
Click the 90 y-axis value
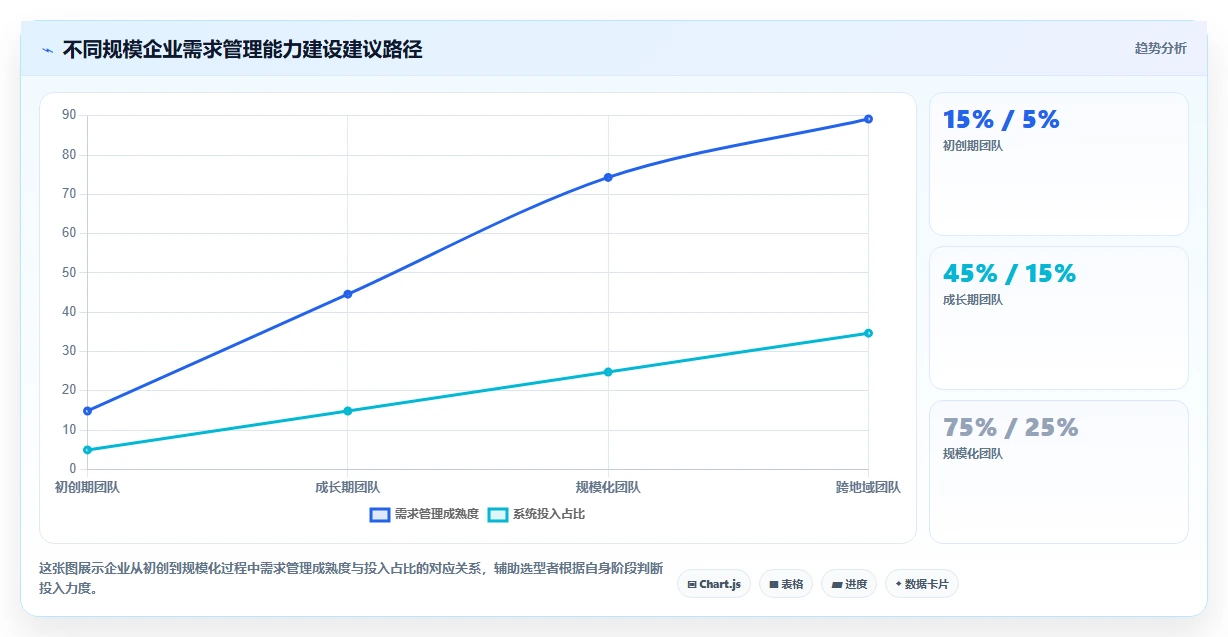(x=69, y=115)
